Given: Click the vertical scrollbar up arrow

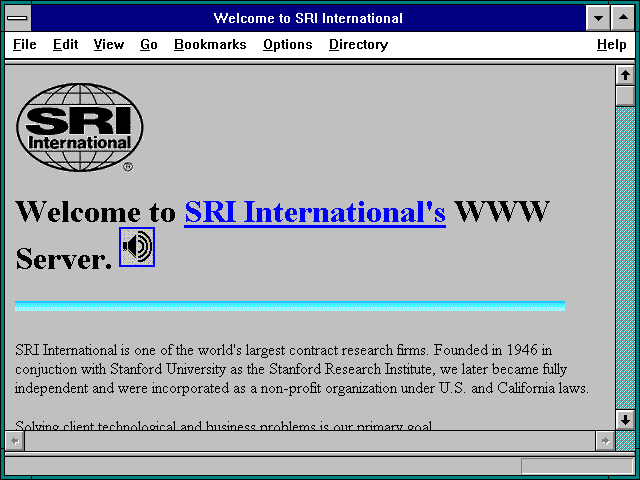Looking at the screenshot, I should point(625,75).
